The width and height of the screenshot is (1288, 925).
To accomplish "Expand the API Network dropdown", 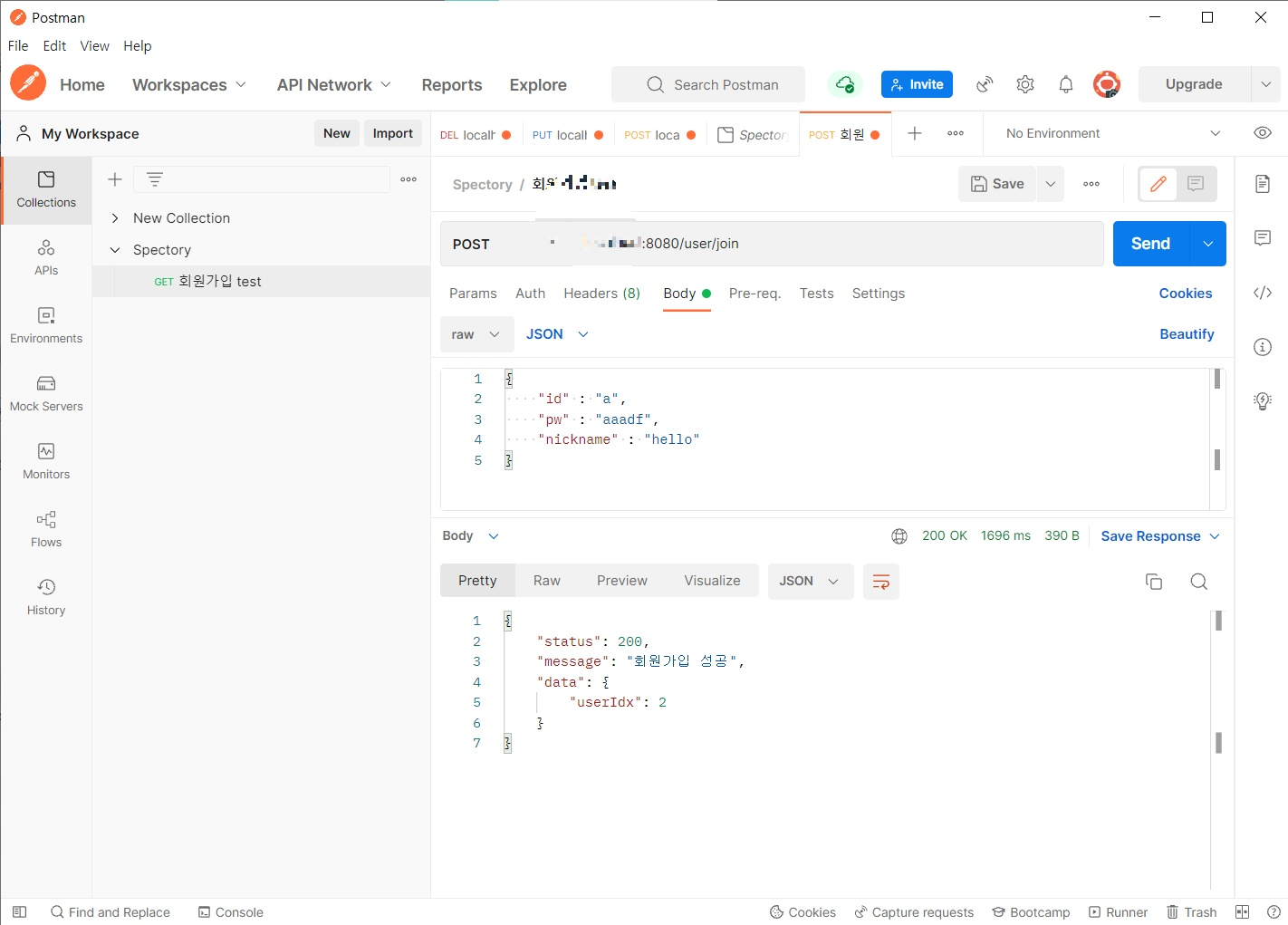I will (x=334, y=84).
